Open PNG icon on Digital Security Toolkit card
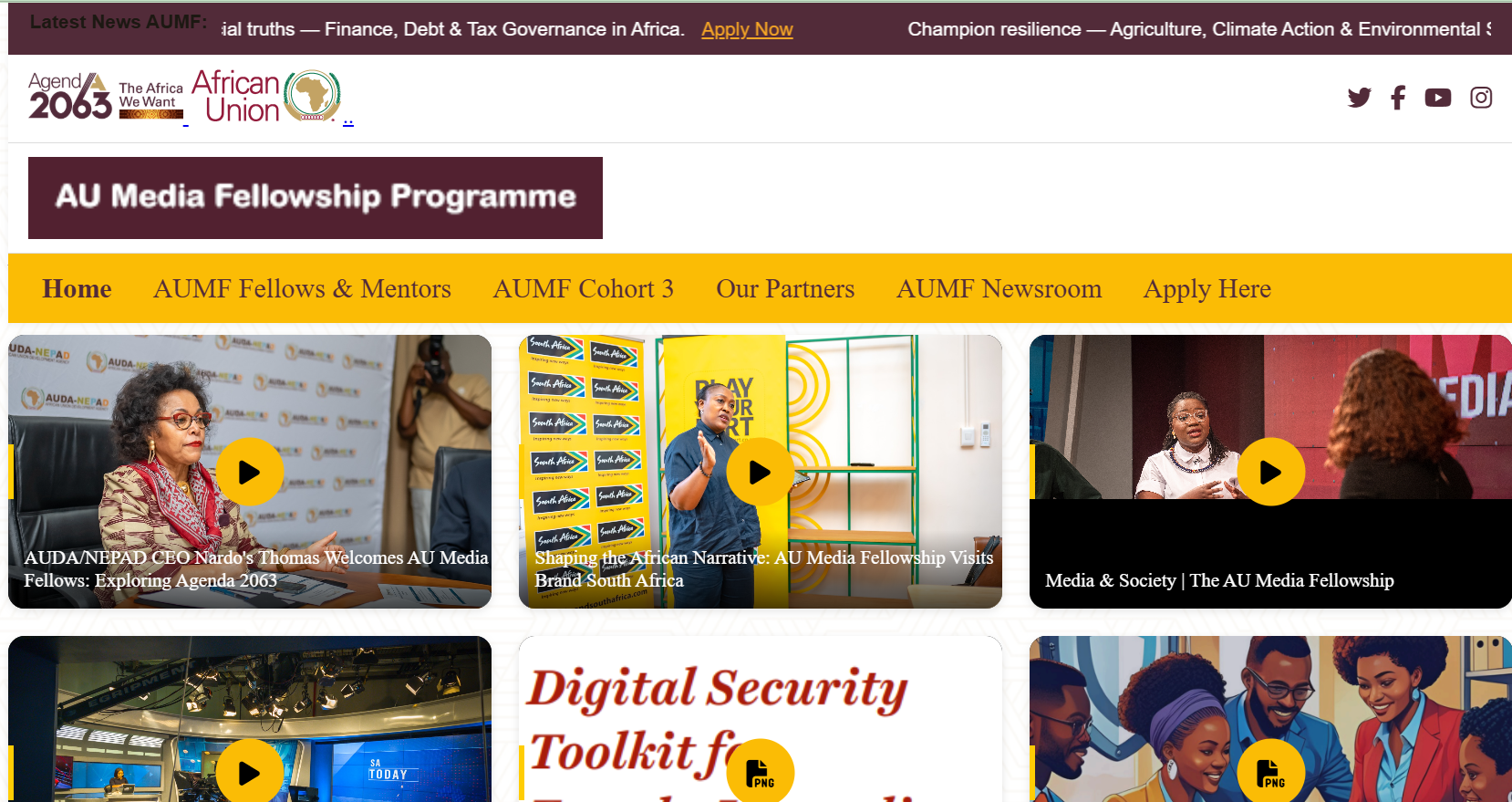Viewport: 1512px width, 802px height. [x=761, y=772]
